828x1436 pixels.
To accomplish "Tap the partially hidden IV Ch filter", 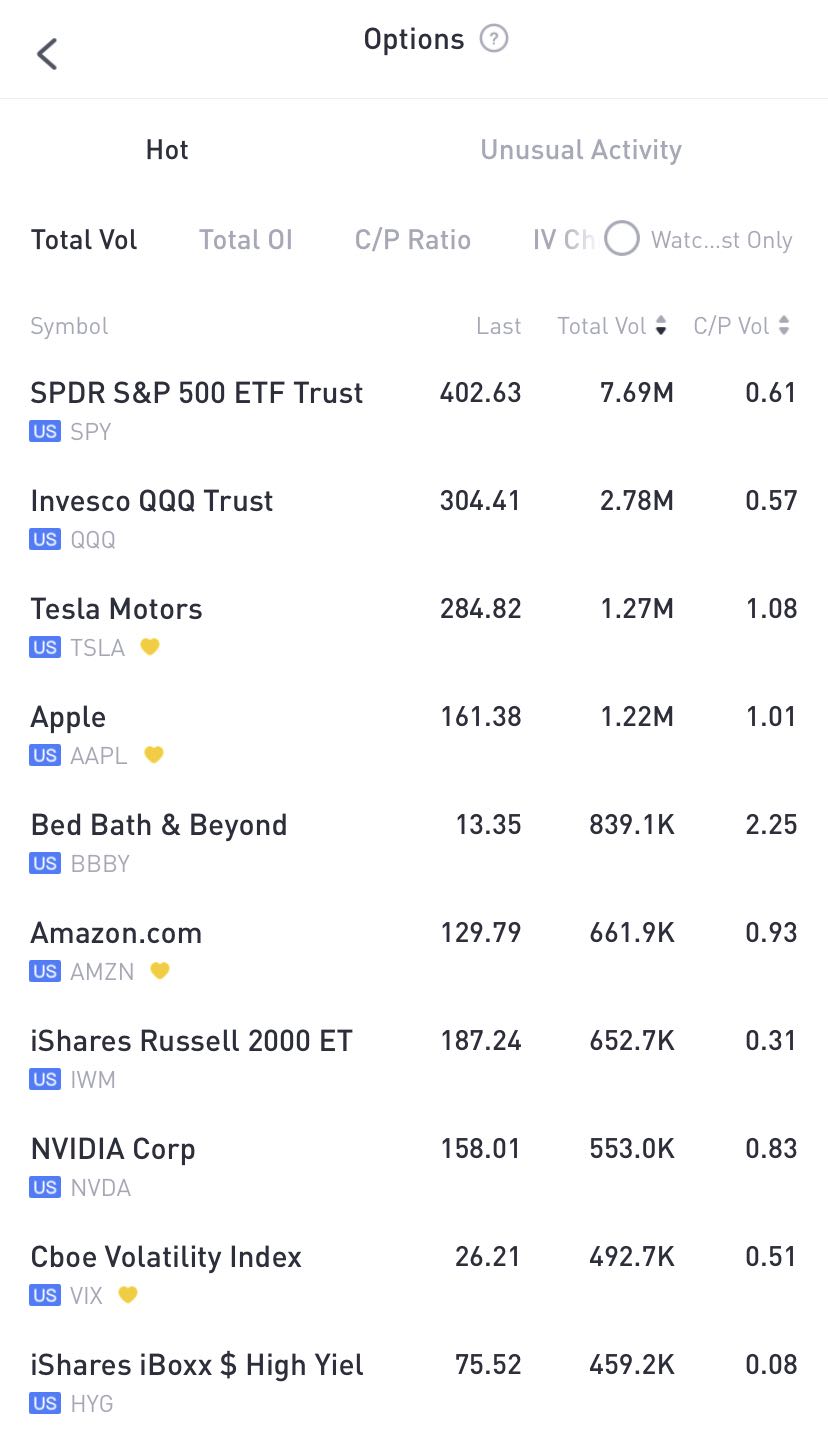I will (x=563, y=240).
